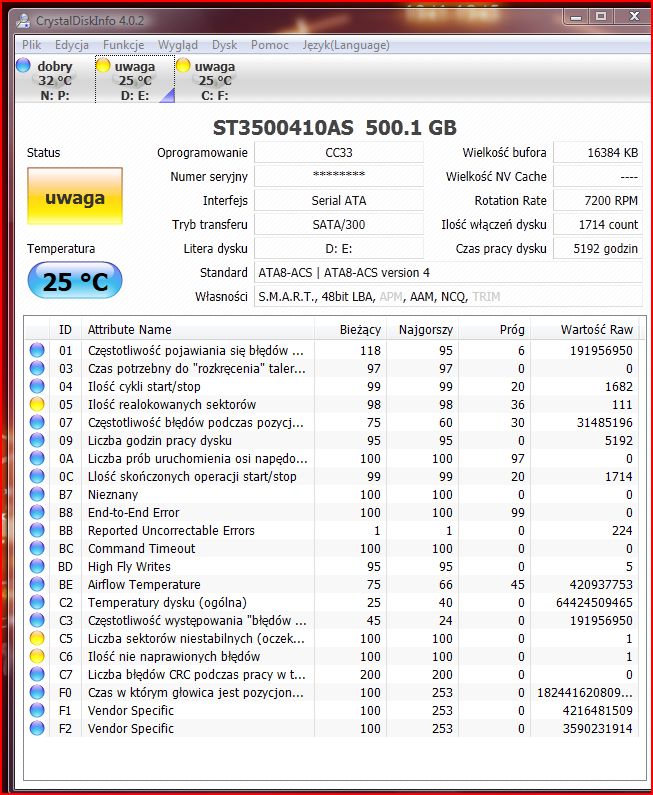This screenshot has width=653, height=795.
Task: Click Czas pracy dysku value 5192 godzin
Action: 598,248
